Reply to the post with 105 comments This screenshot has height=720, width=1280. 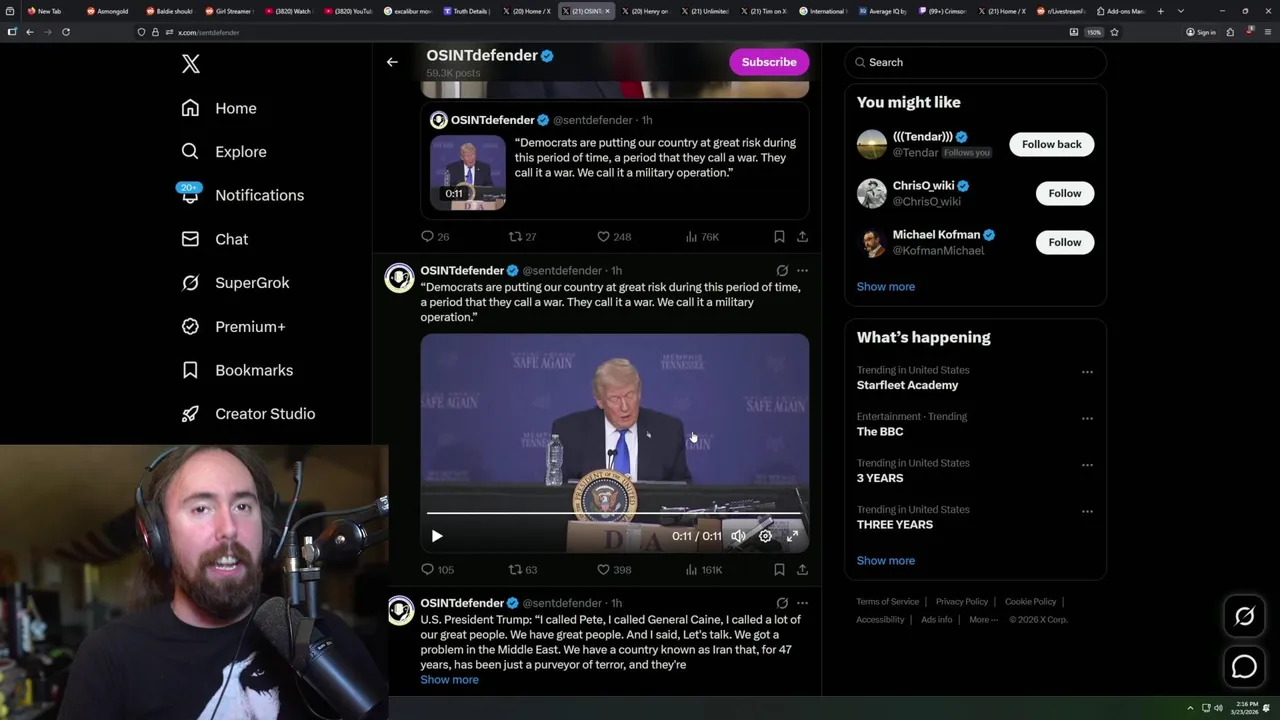coord(437,570)
